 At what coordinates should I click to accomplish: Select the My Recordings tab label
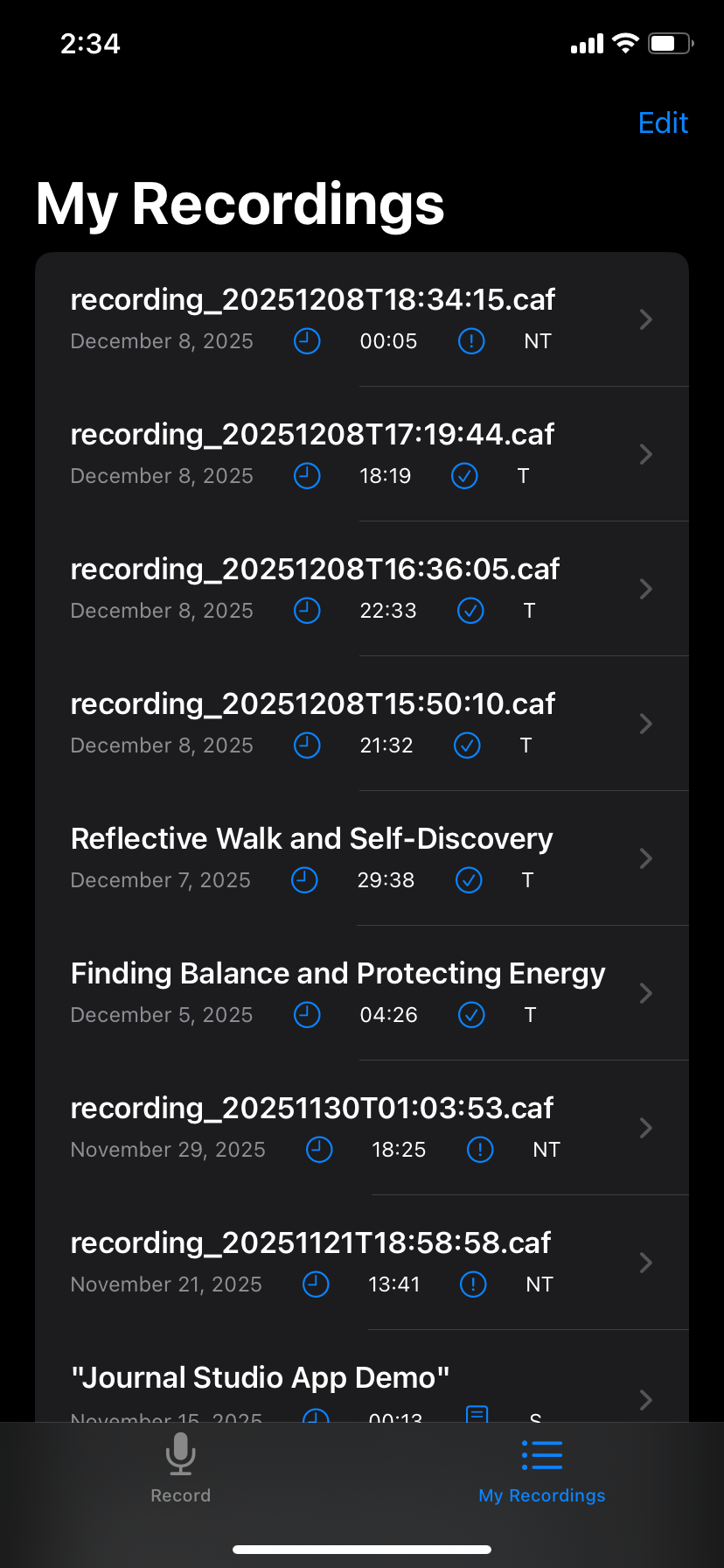542,1495
